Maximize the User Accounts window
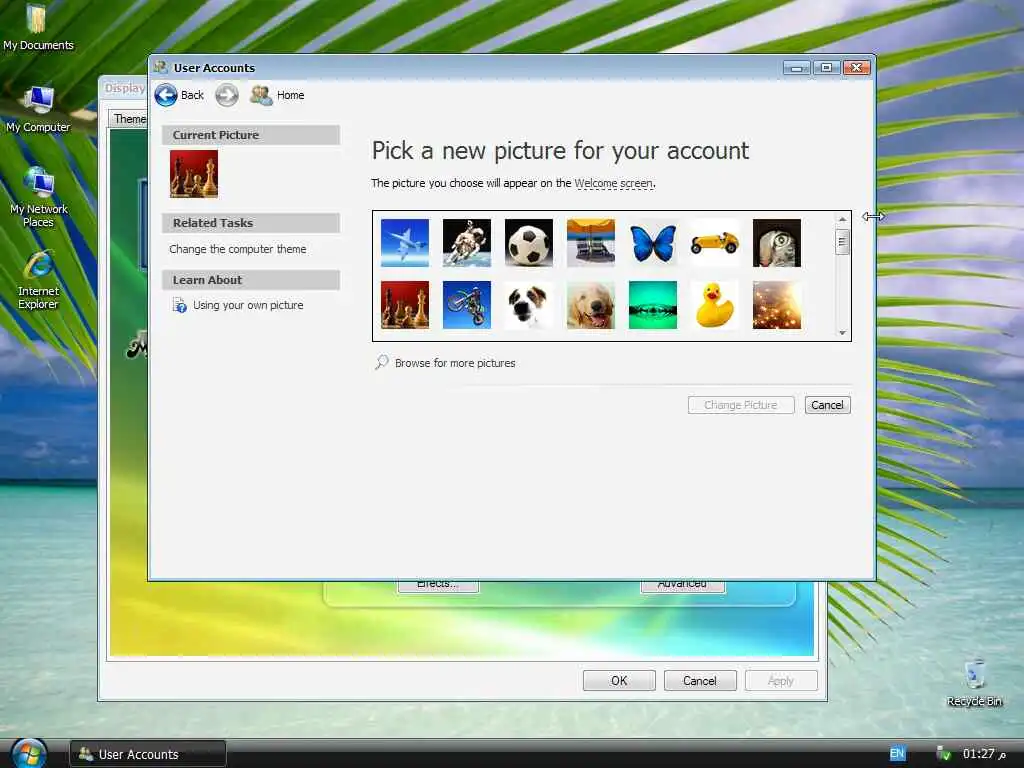 point(826,68)
